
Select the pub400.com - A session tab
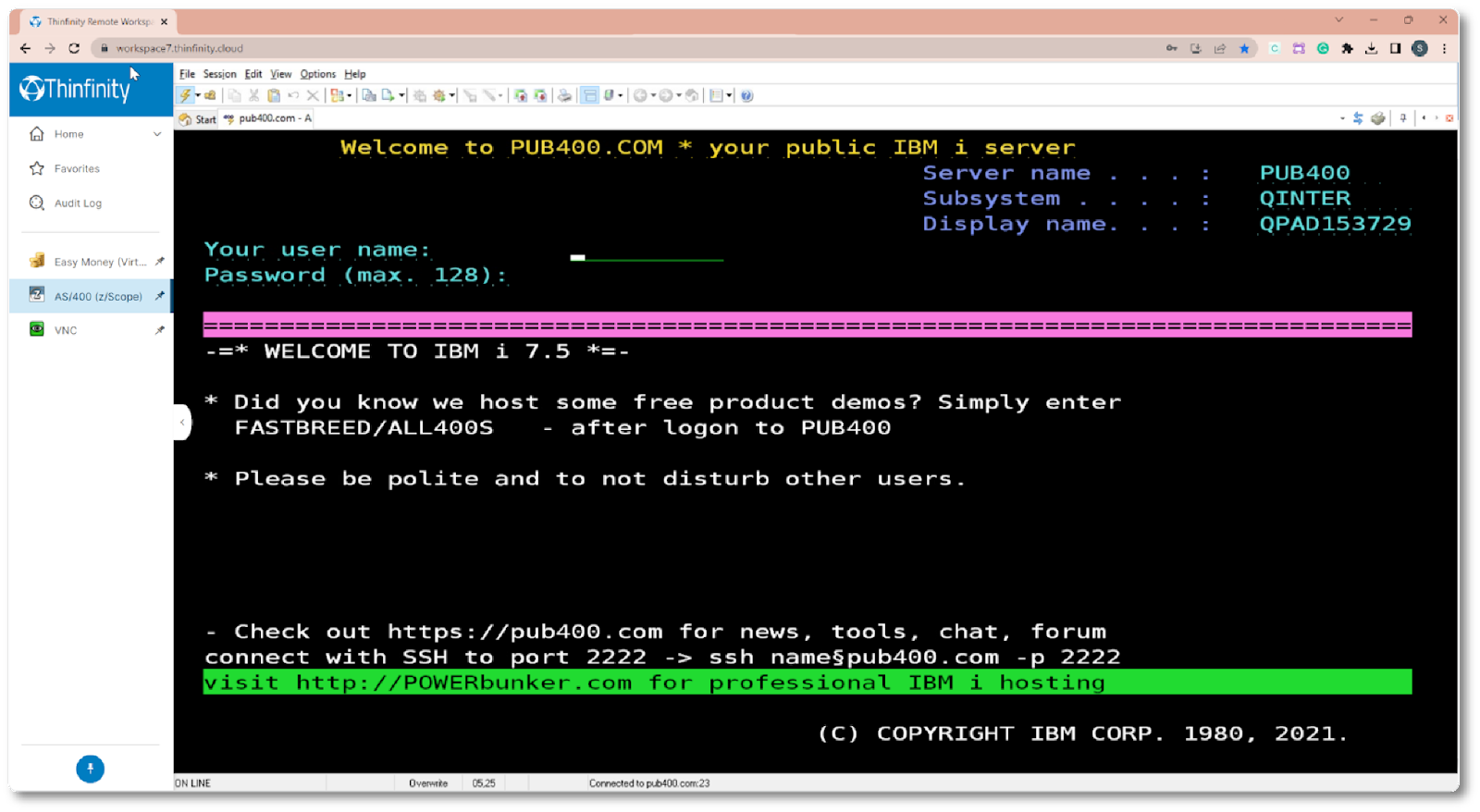(x=267, y=118)
